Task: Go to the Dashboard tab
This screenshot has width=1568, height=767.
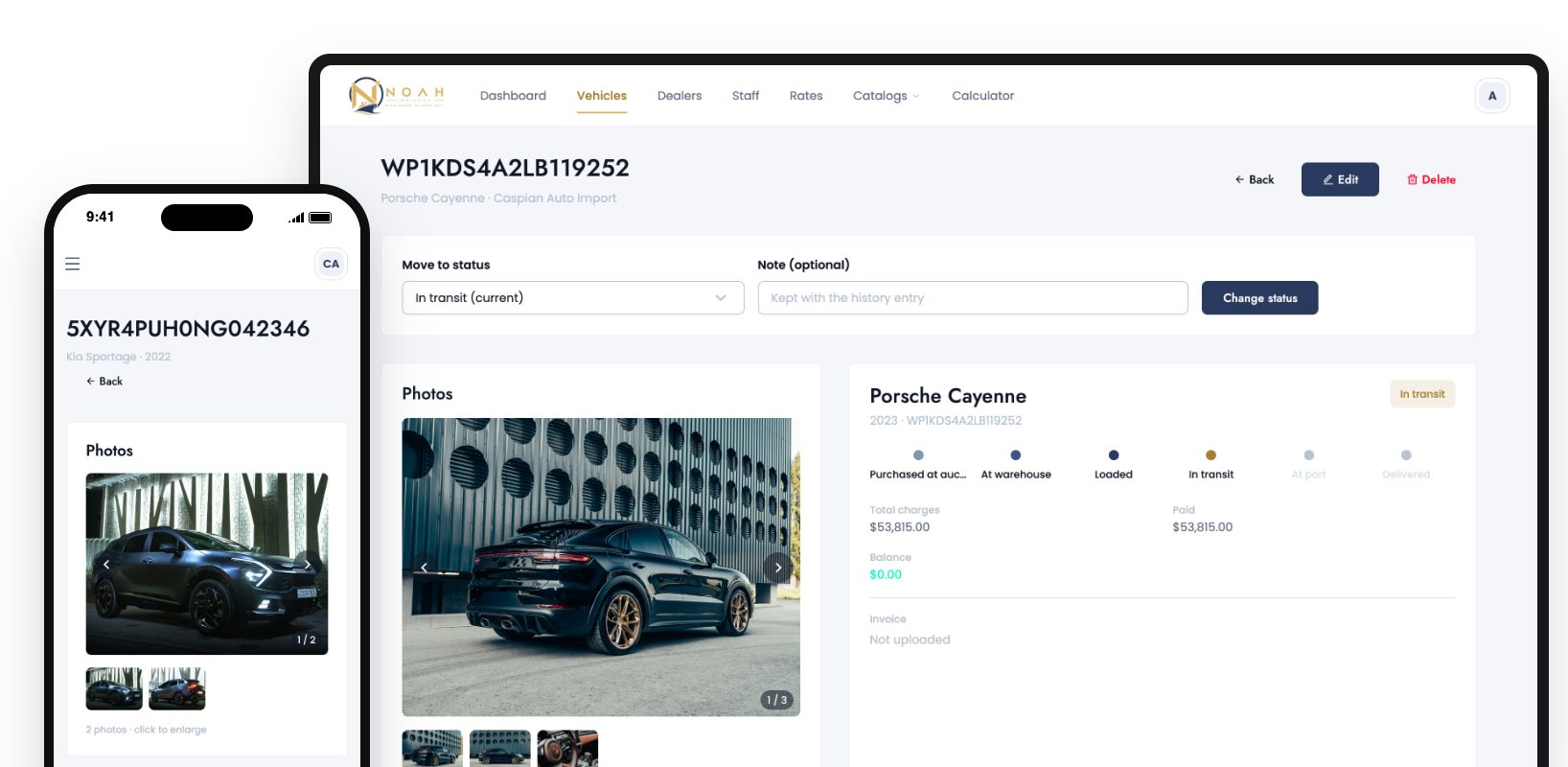Action: [513, 96]
